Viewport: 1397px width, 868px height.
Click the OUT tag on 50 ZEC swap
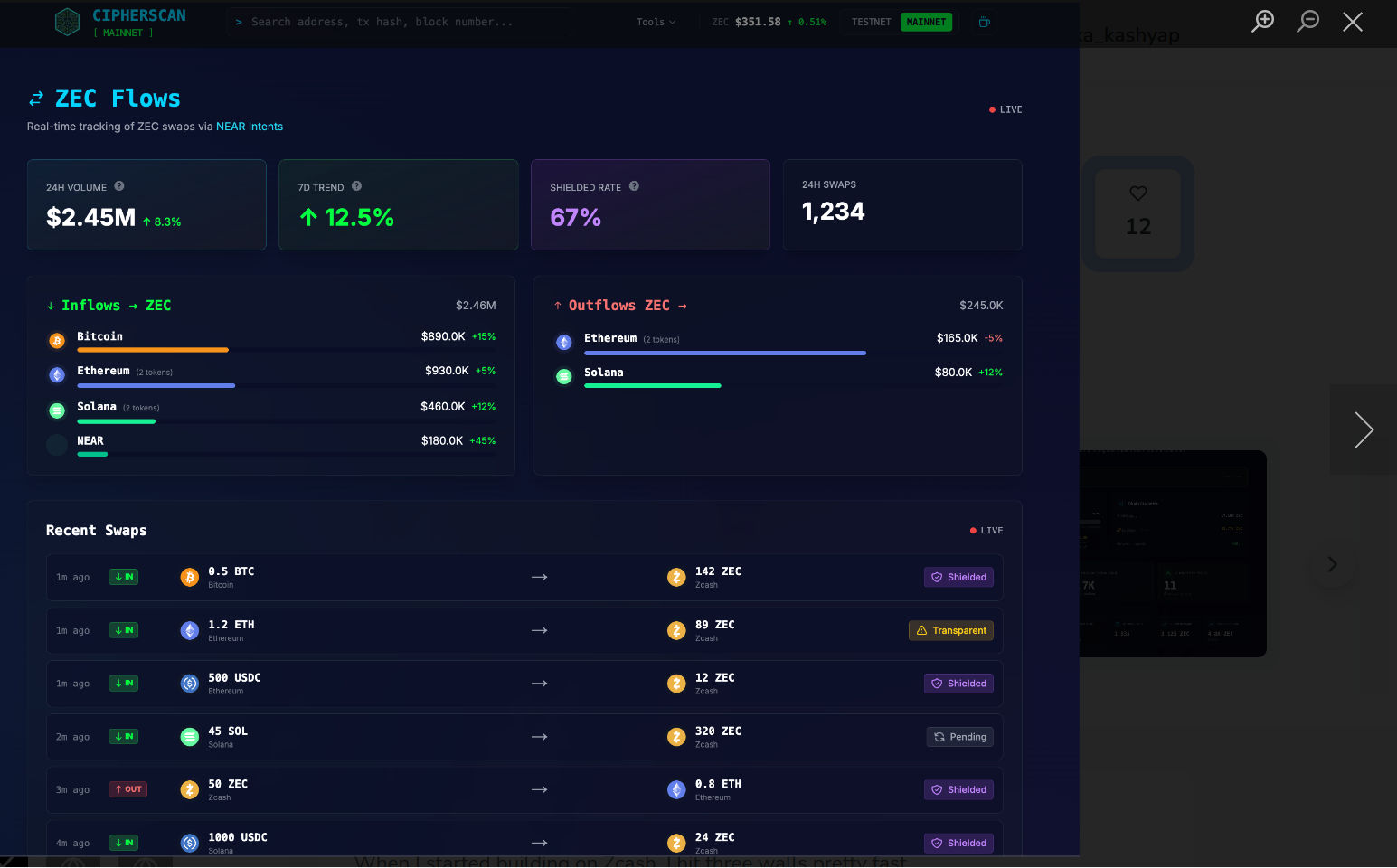pos(128,789)
